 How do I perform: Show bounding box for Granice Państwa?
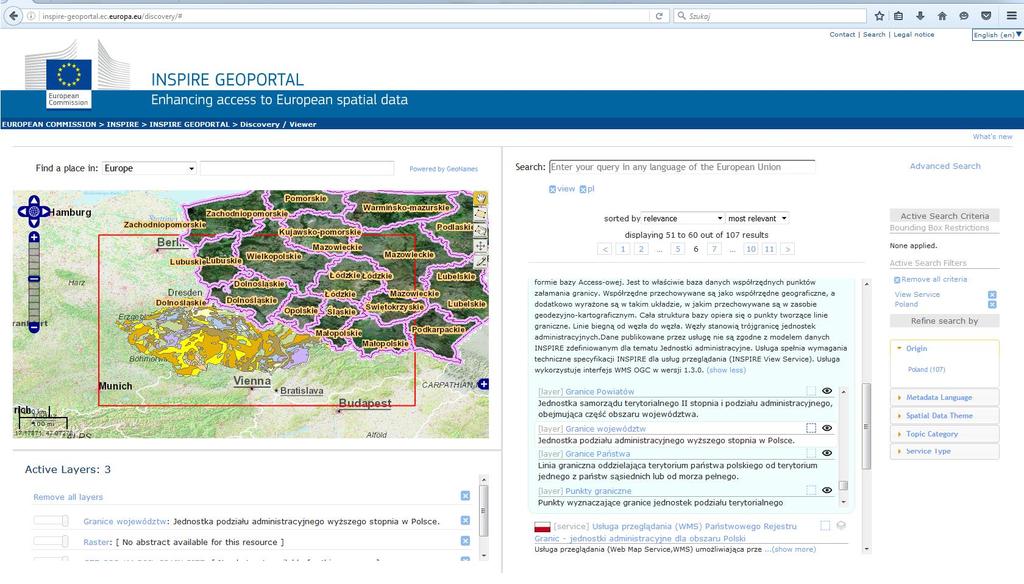tap(811, 453)
